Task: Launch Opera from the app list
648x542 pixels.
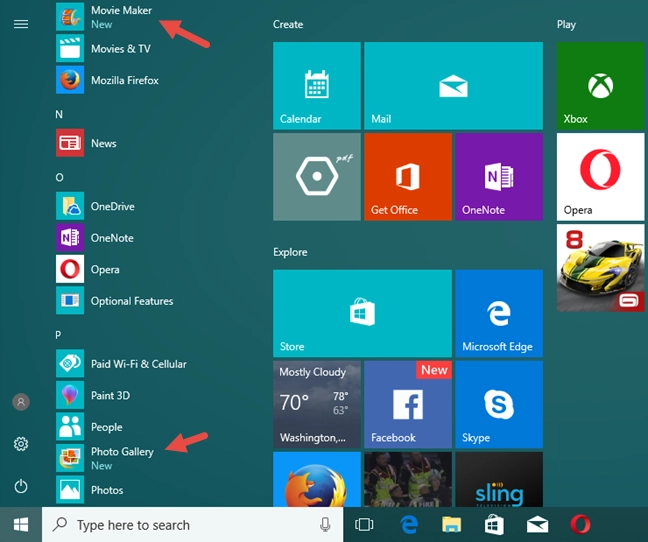Action: pyautogui.click(x=88, y=269)
